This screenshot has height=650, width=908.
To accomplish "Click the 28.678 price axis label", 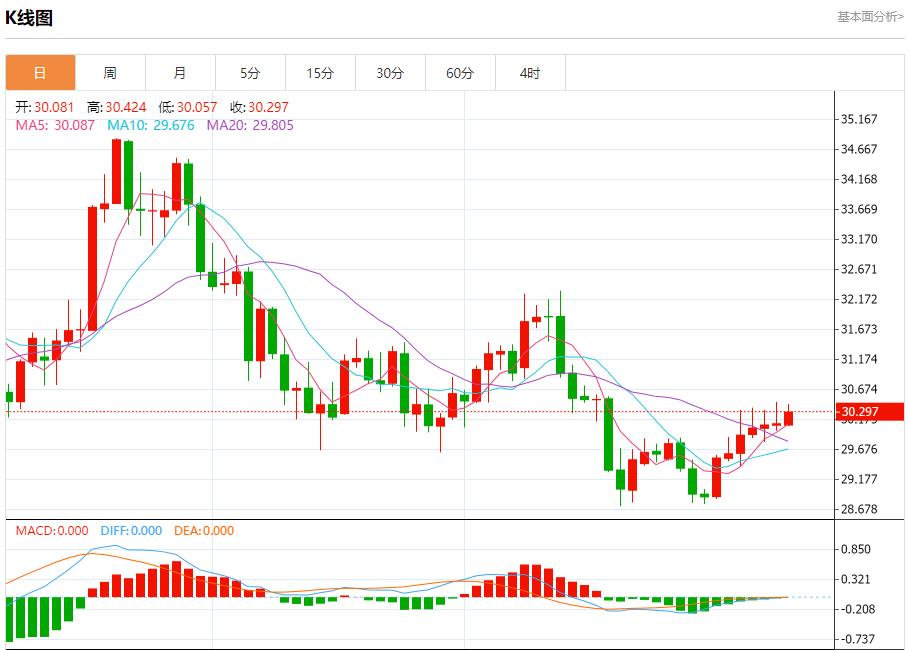I will 859,509.
